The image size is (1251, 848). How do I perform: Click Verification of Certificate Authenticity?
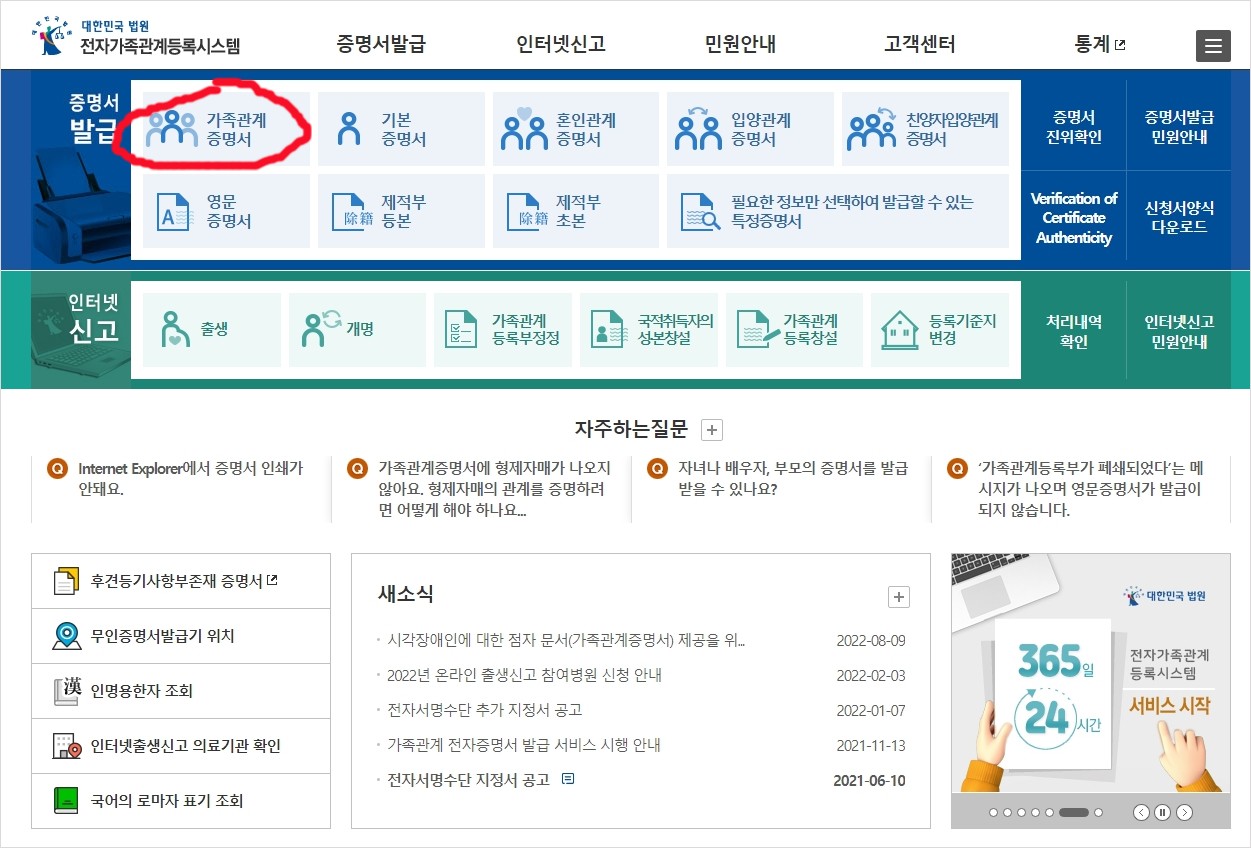[1074, 218]
